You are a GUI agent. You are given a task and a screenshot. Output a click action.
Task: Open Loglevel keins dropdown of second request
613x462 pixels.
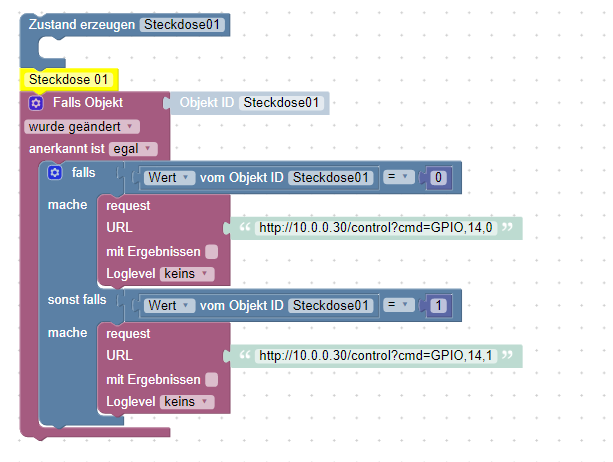187,402
